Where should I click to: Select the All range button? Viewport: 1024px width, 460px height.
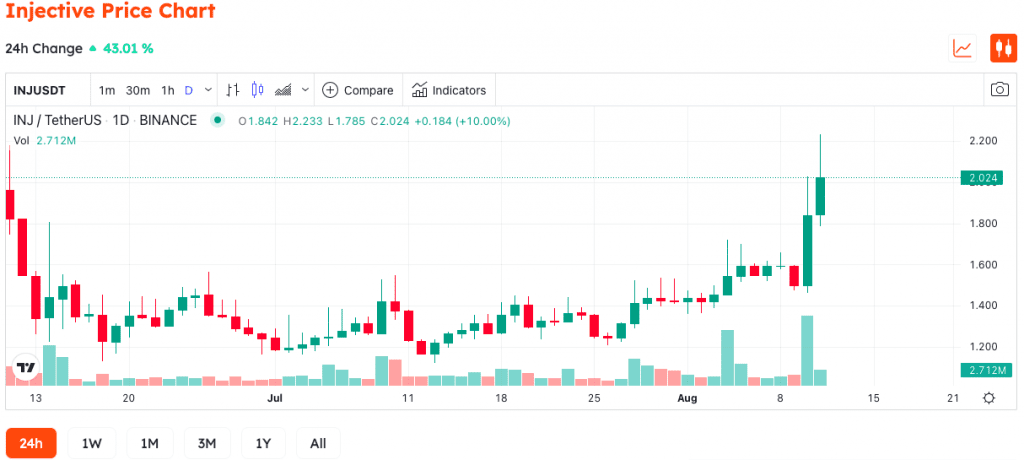tap(318, 444)
